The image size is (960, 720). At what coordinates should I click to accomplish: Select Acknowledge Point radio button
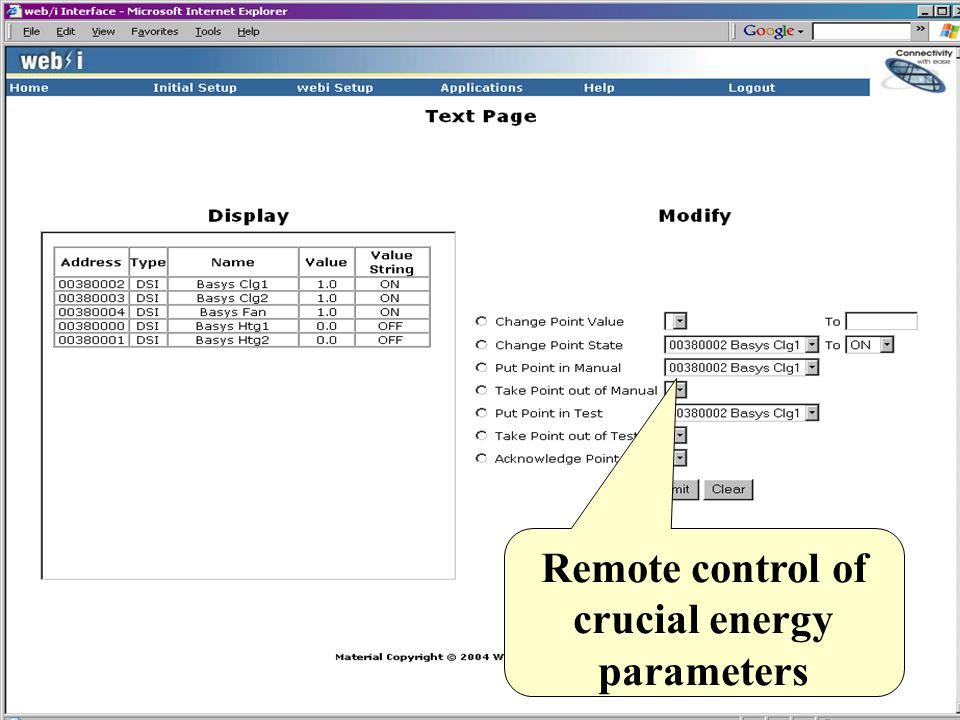[x=481, y=457]
